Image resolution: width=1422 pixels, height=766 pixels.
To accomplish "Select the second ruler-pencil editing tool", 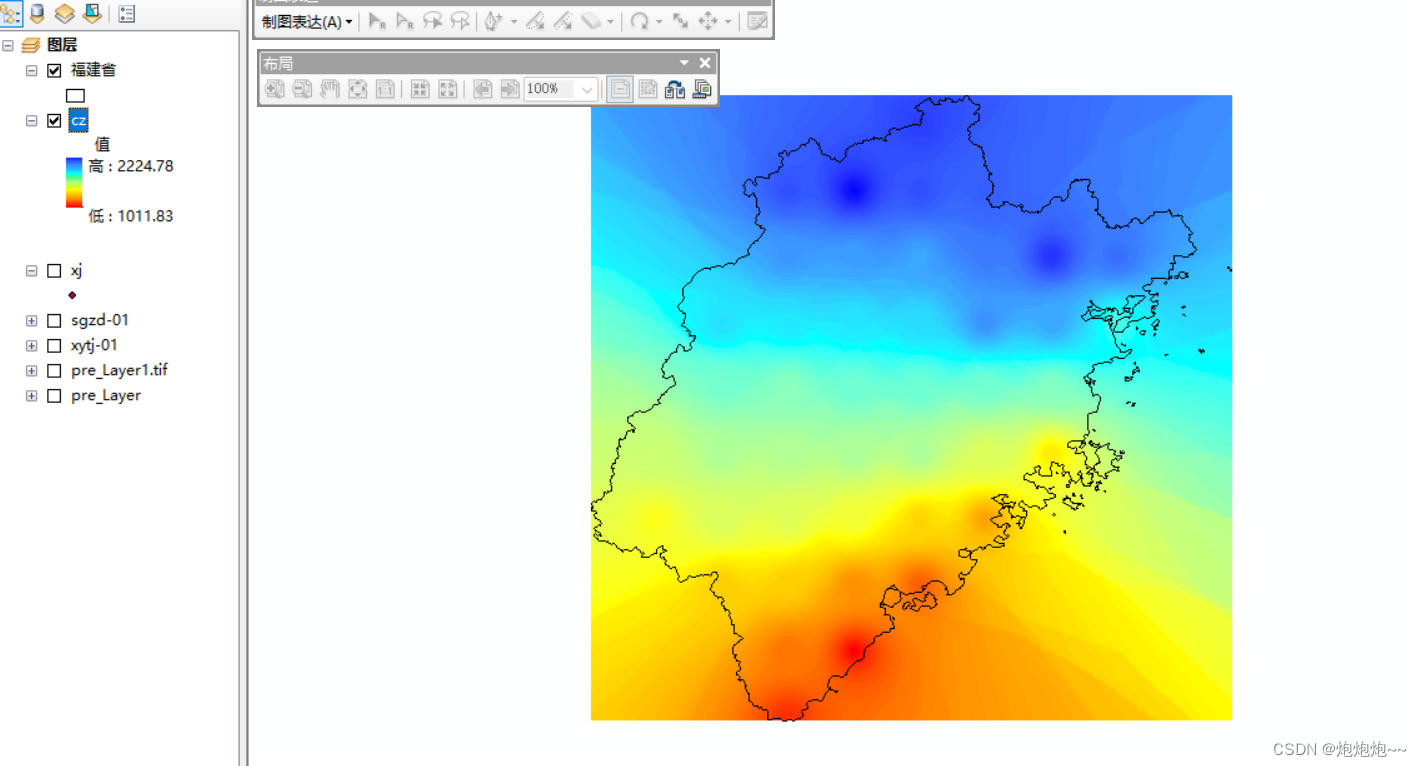I will (563, 21).
